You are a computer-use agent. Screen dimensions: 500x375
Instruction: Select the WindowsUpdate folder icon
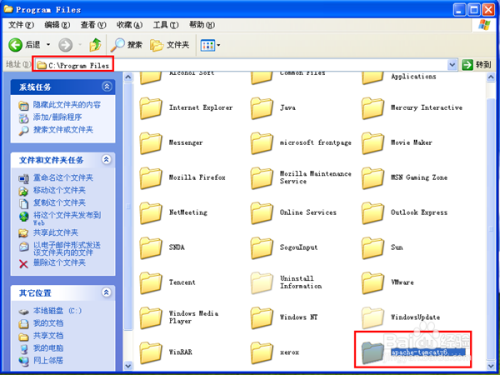[373, 318]
